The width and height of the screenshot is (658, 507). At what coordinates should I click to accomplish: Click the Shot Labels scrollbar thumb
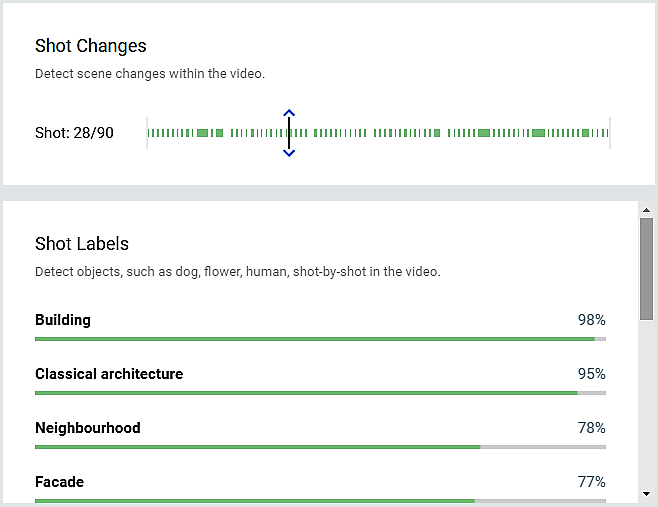[x=646, y=268]
